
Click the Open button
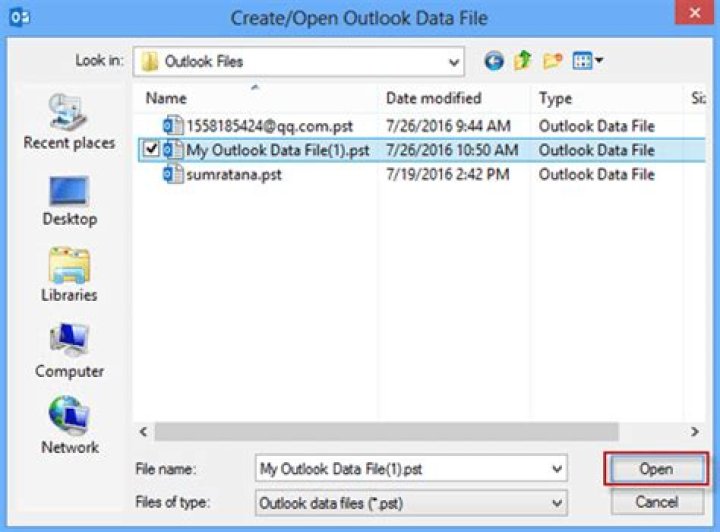click(656, 469)
